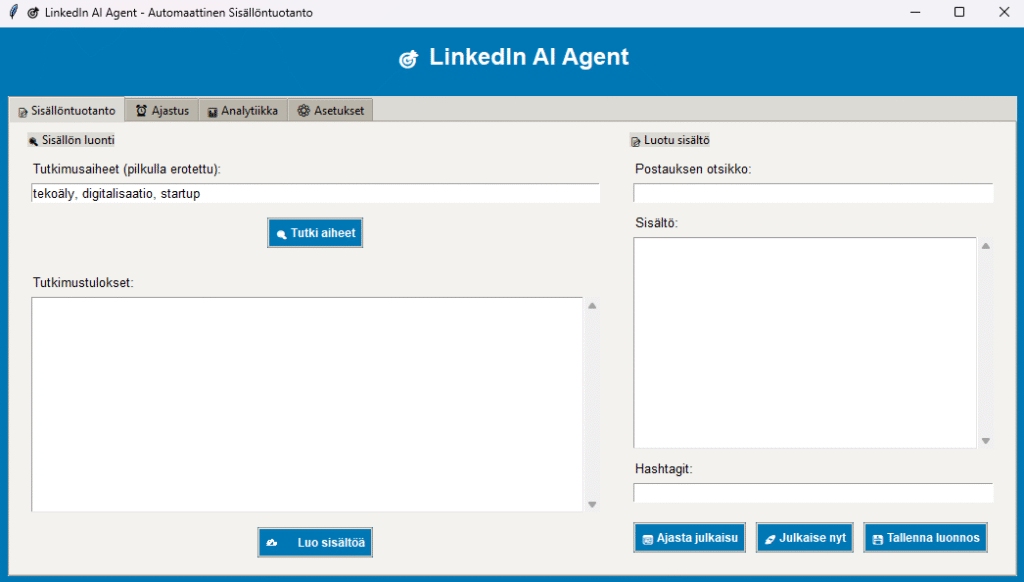Click the rocket icon on Julkaise nyt

[x=770, y=539]
